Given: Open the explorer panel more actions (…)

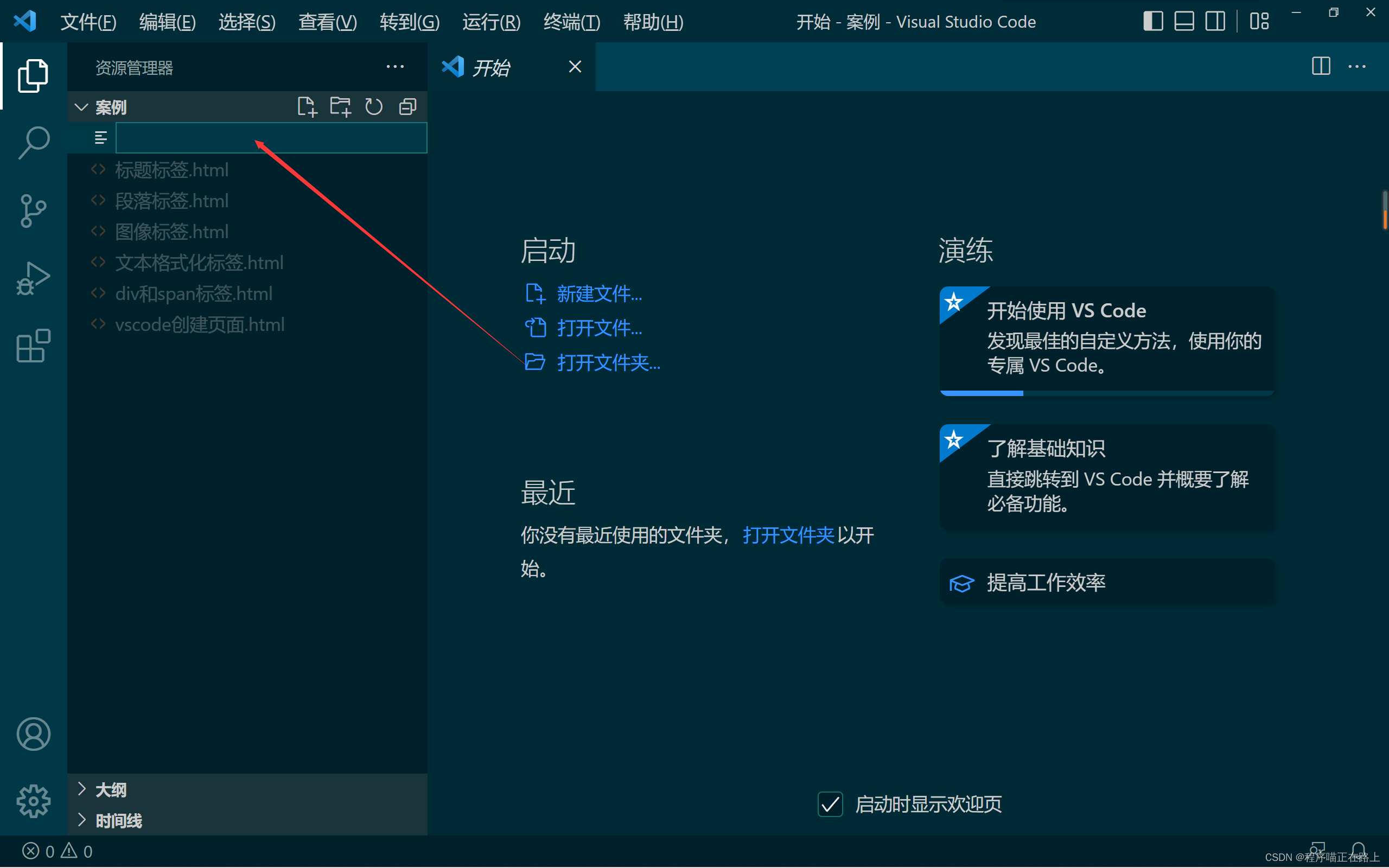Looking at the screenshot, I should tap(395, 67).
